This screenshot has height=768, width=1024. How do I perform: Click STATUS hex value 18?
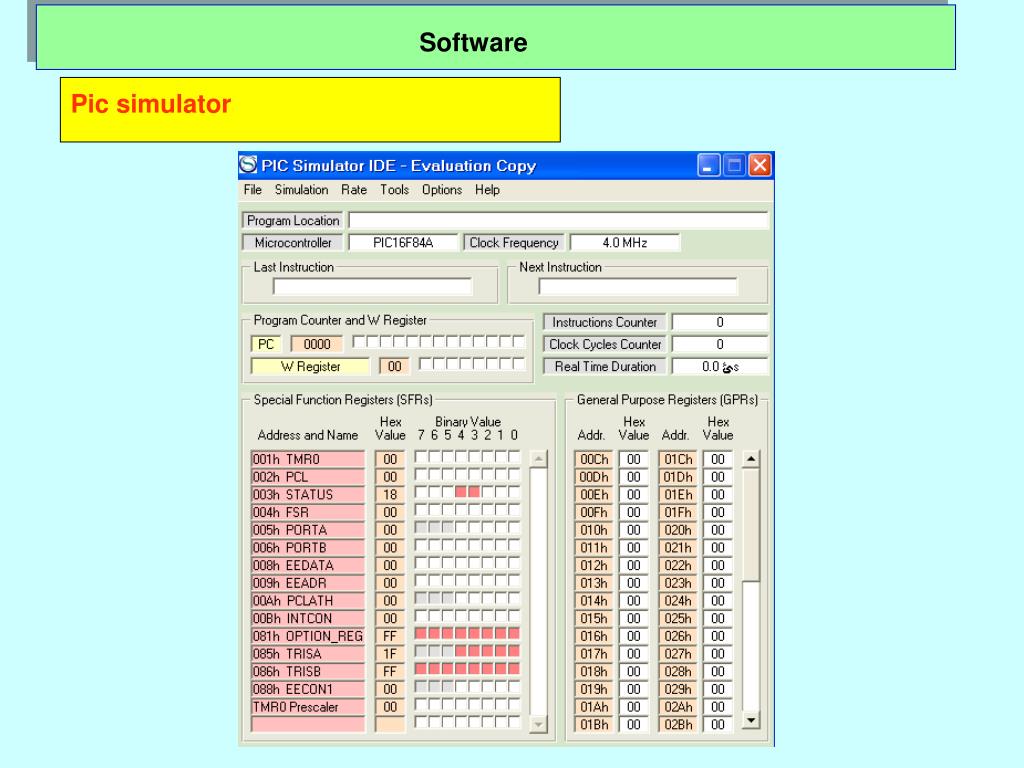coord(390,494)
